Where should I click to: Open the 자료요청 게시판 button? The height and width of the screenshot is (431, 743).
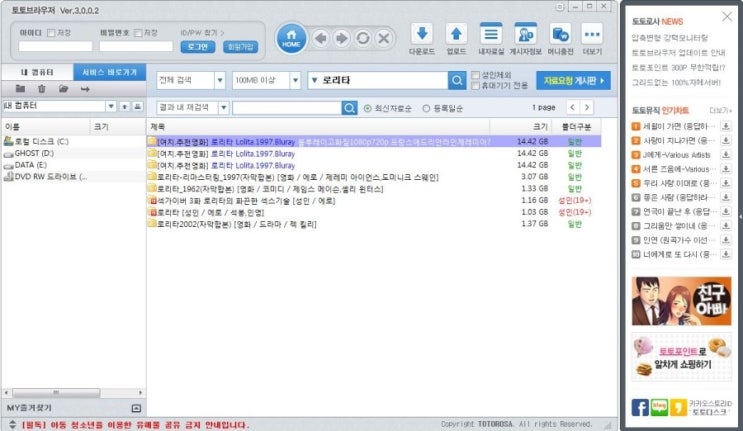click(573, 81)
